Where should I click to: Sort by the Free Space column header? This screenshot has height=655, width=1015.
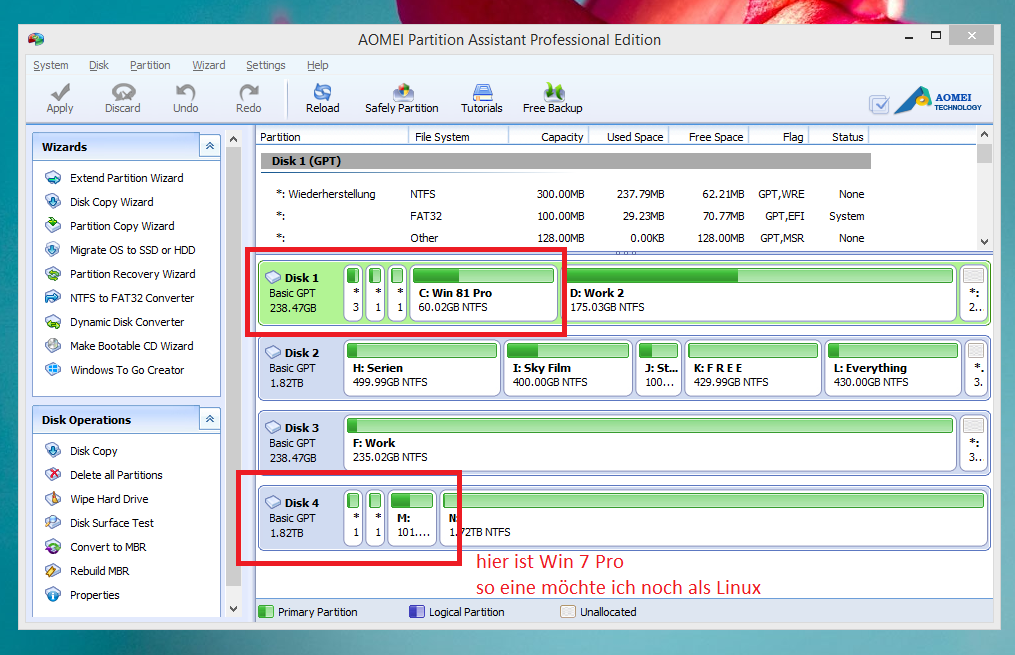tap(715, 137)
